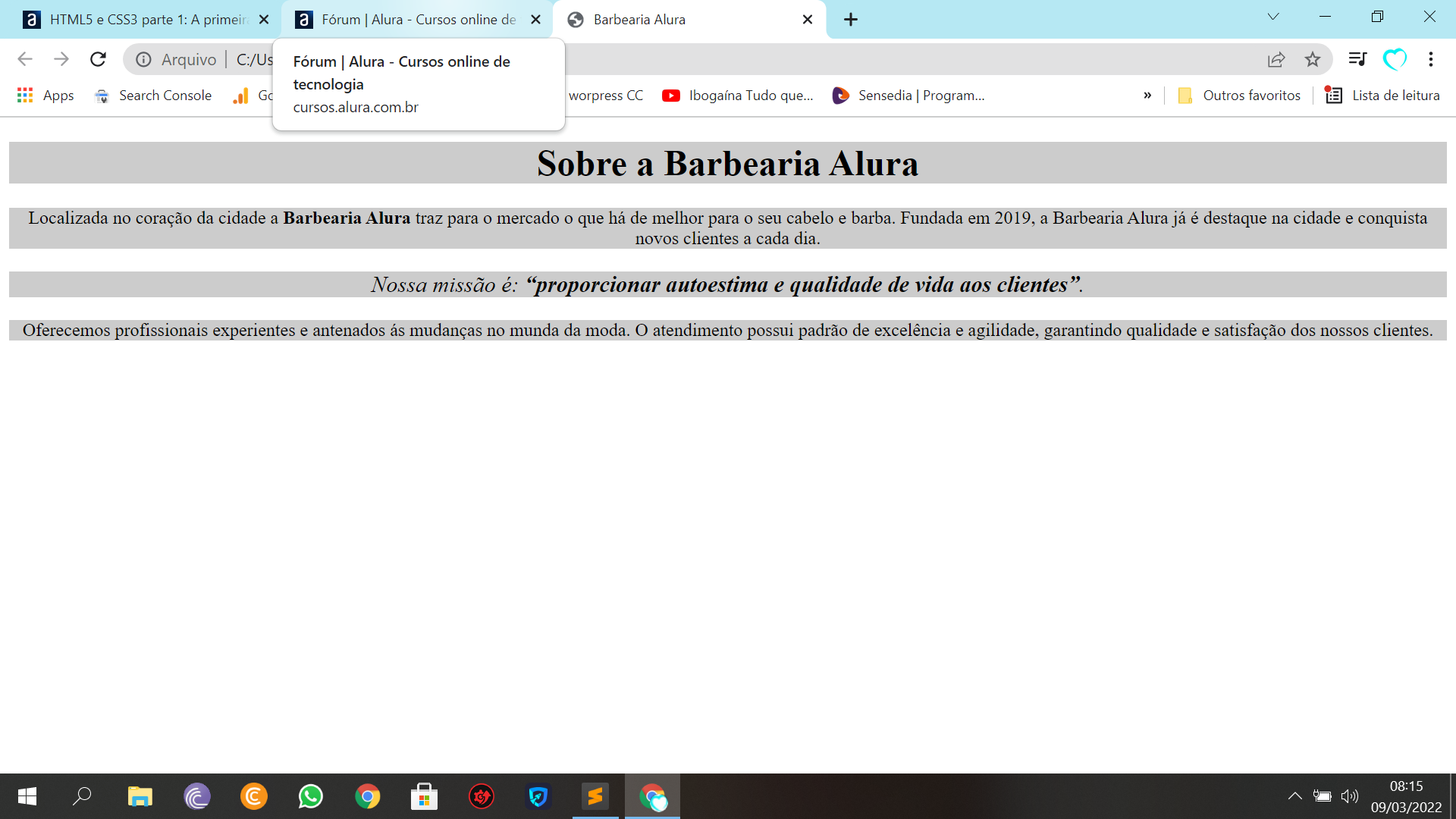
Task: Click the Nossa missão é text
Action: tap(444, 285)
